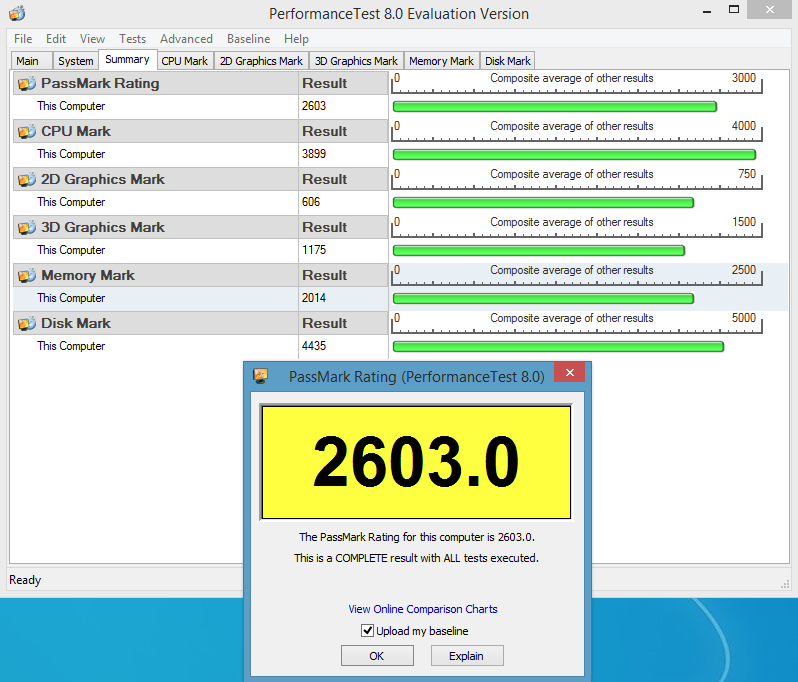Click the 2D Graphics Mark section icon
This screenshot has height=682, width=798.
coord(27,179)
